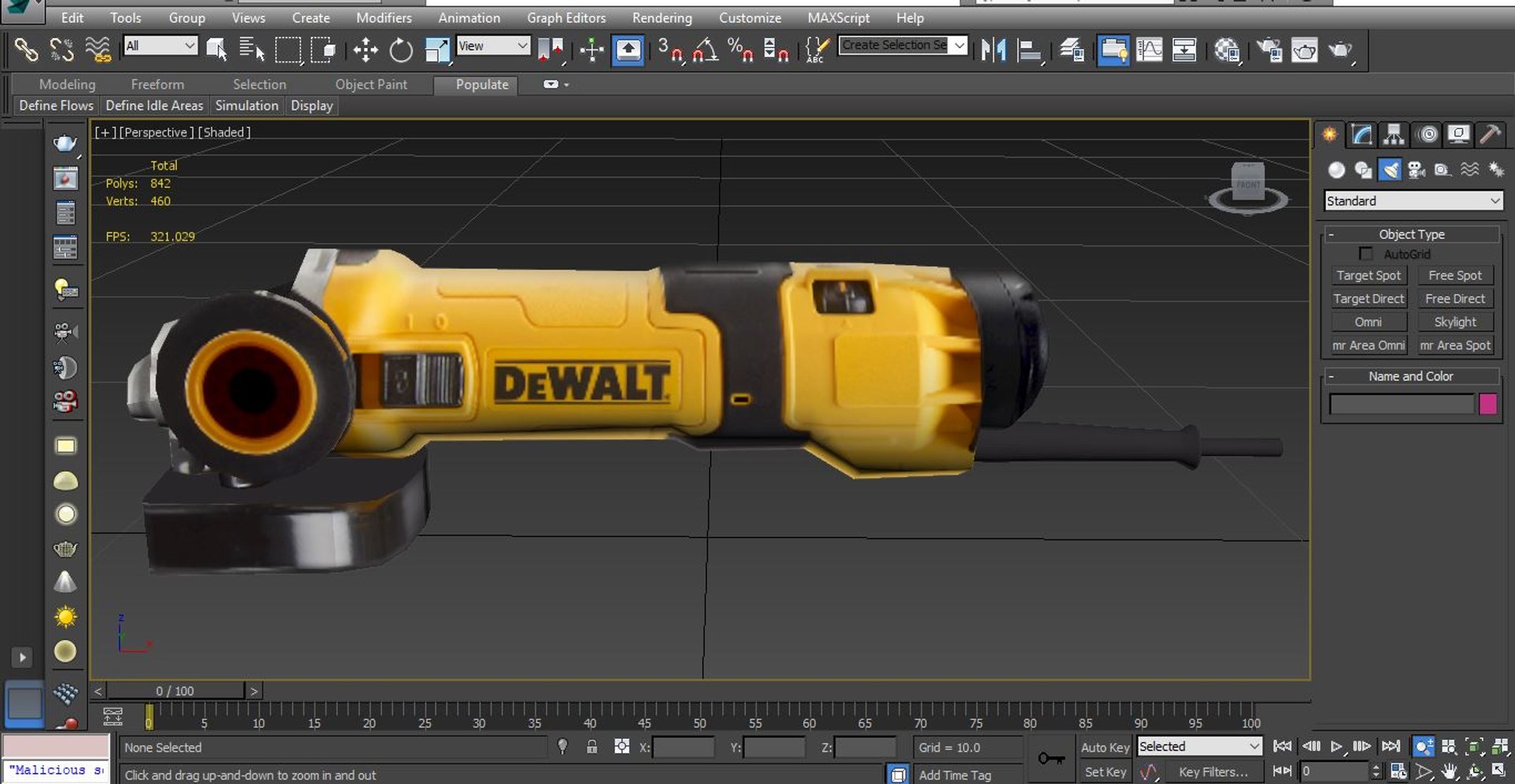
Task: Switch to the Utilities hammer panel
Action: (1491, 135)
